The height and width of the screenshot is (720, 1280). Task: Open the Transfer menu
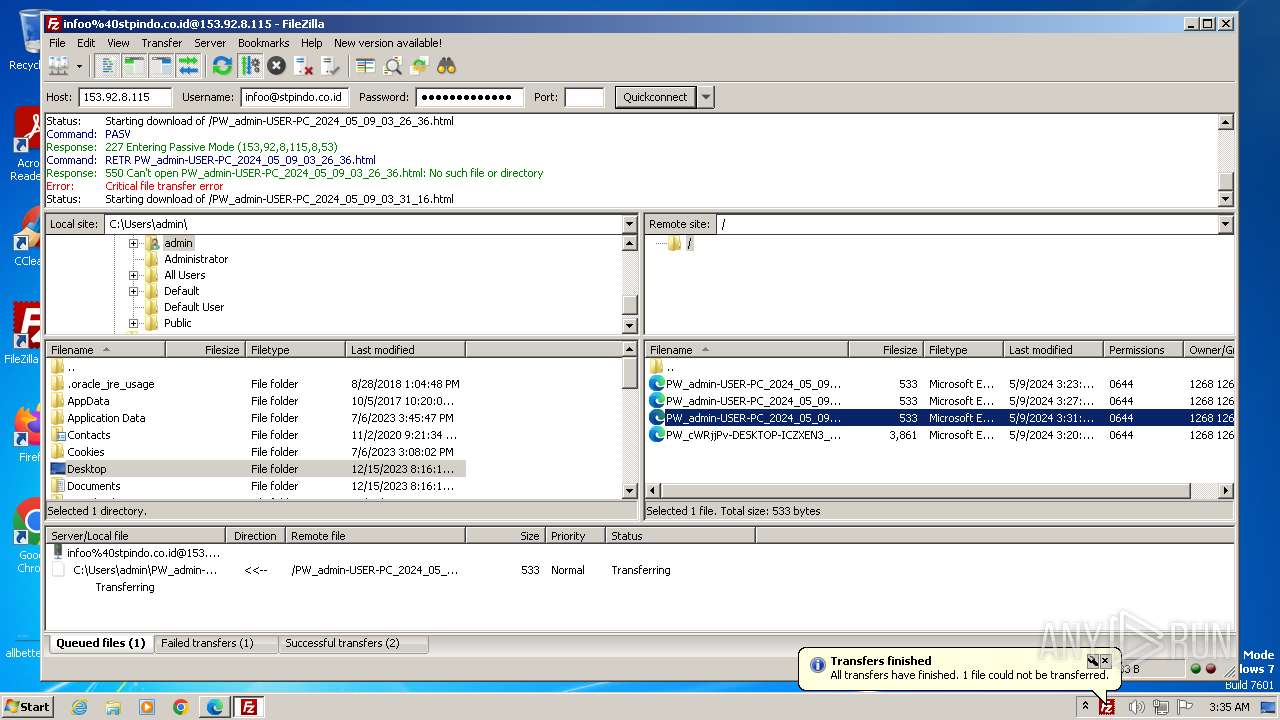(161, 43)
